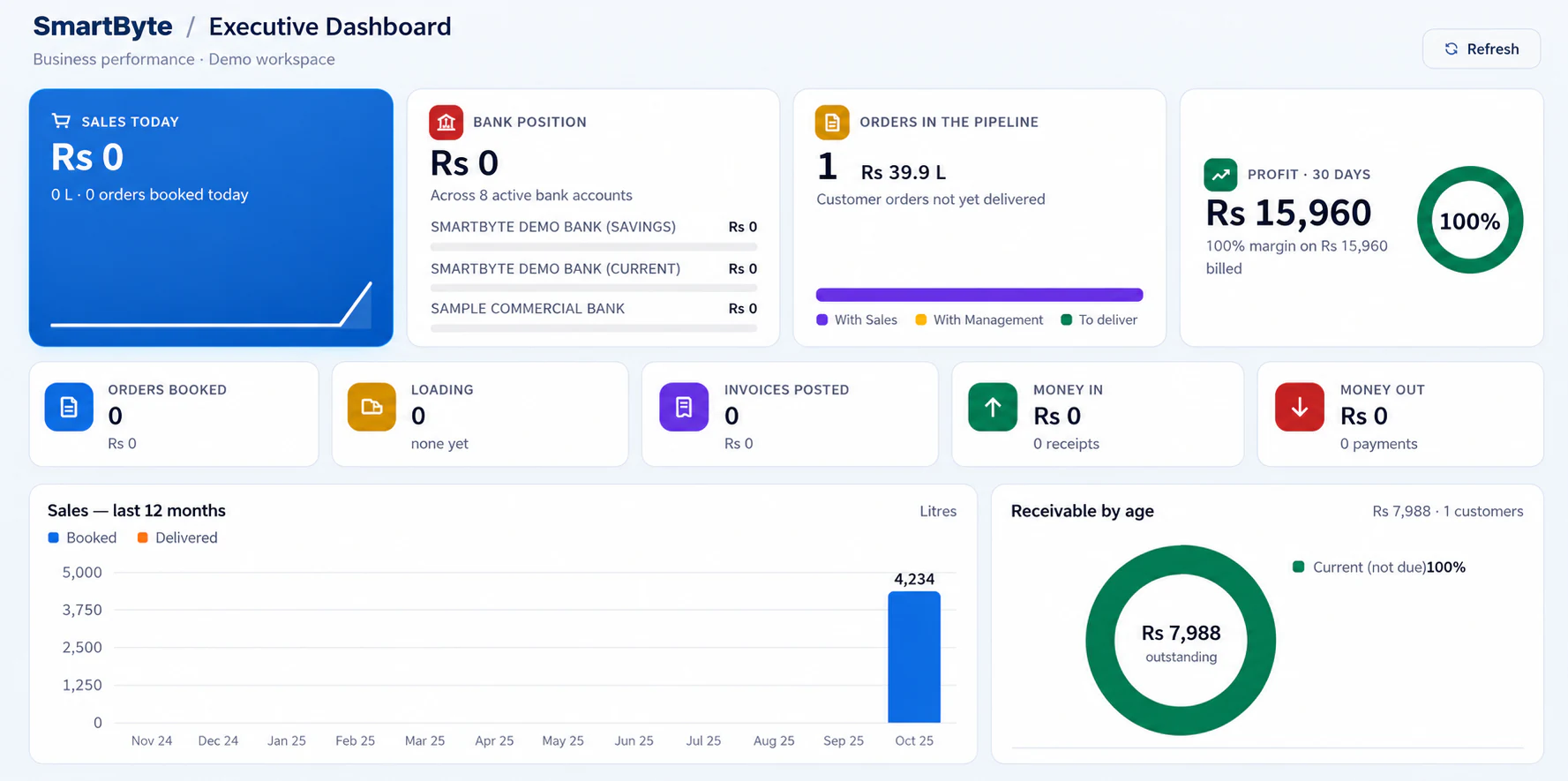Click 0 L · 0 orders booked today text

tap(150, 194)
